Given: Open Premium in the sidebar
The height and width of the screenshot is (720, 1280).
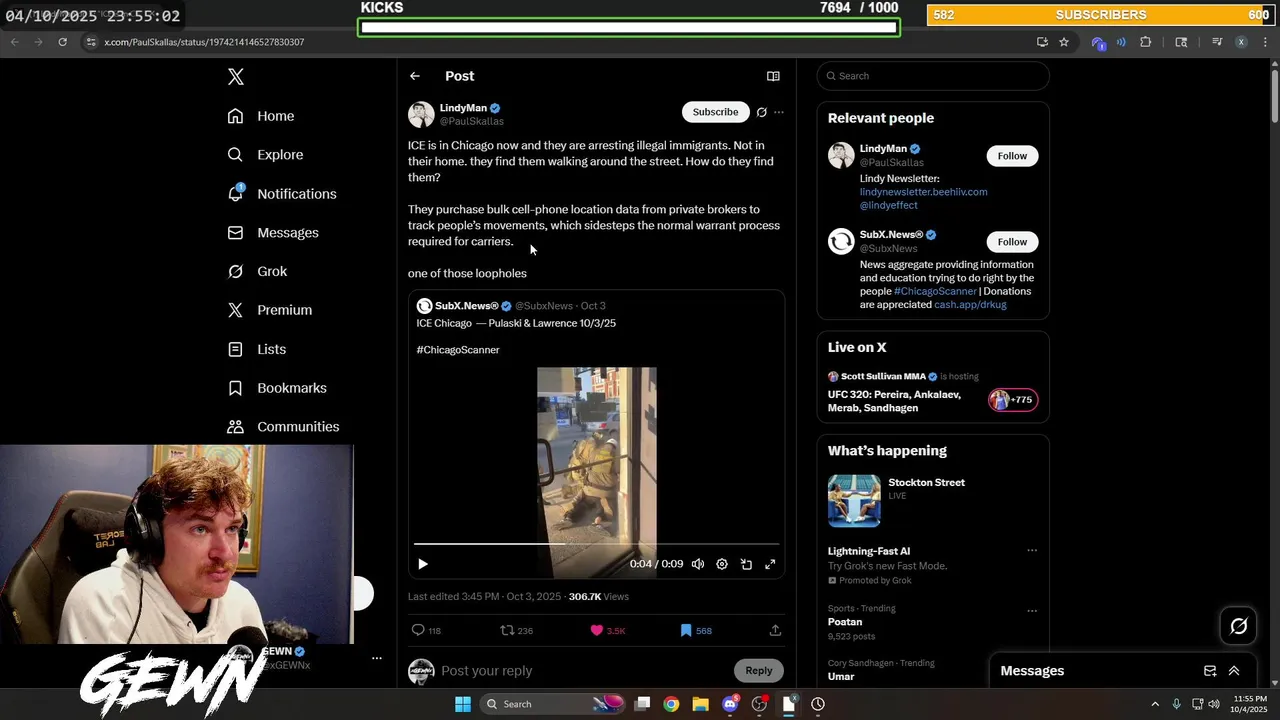Looking at the screenshot, I should coord(270,310).
